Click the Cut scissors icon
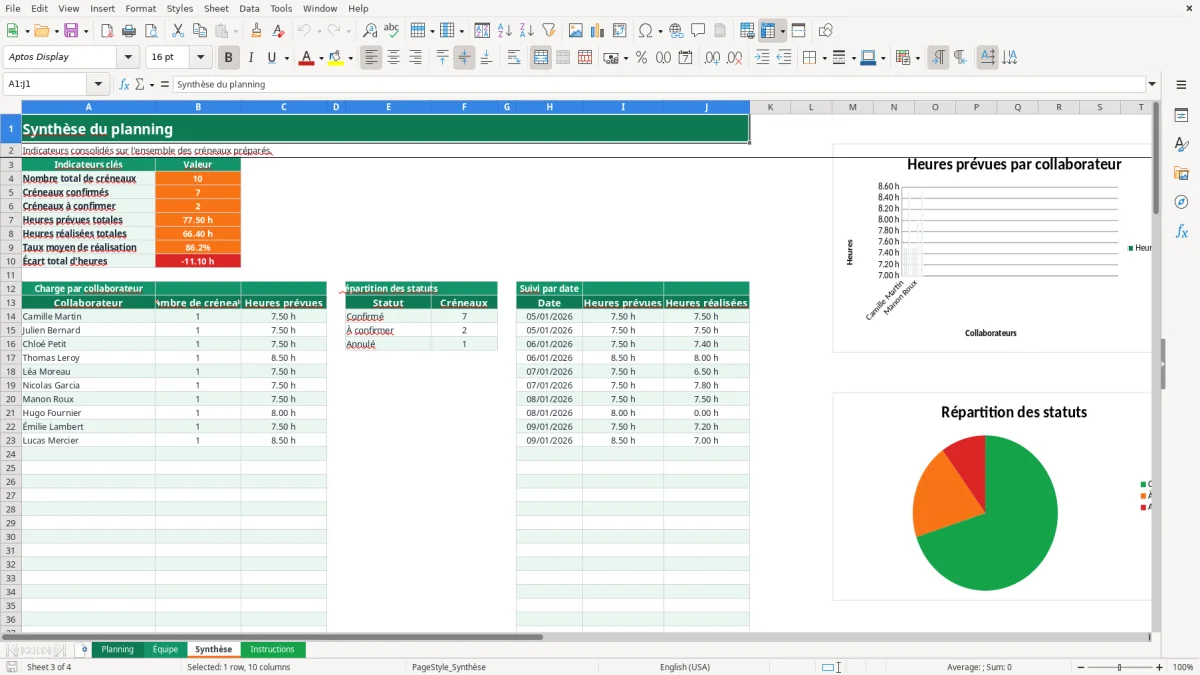The height and width of the screenshot is (675, 1200). tap(180, 31)
